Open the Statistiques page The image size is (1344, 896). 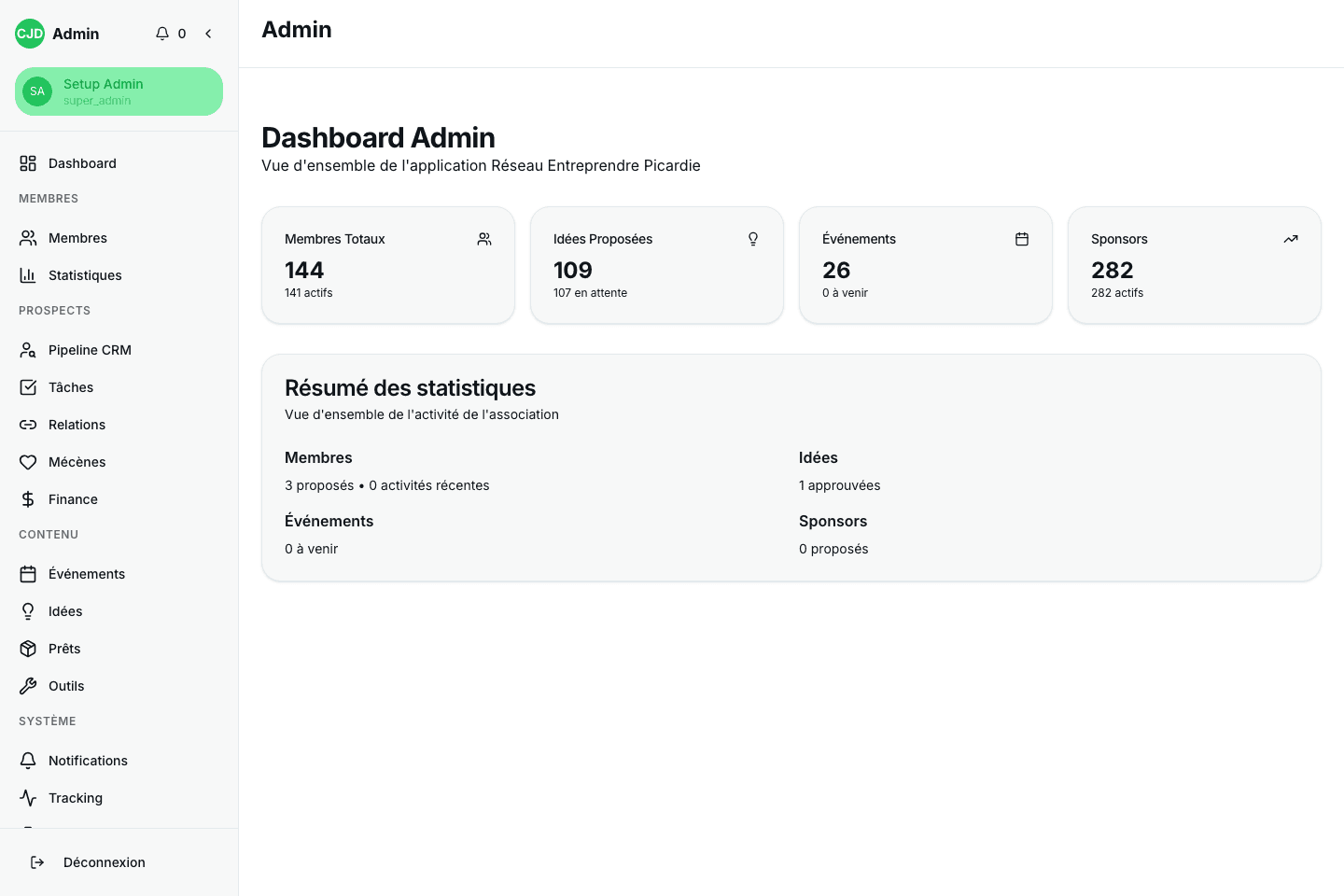[x=119, y=275]
